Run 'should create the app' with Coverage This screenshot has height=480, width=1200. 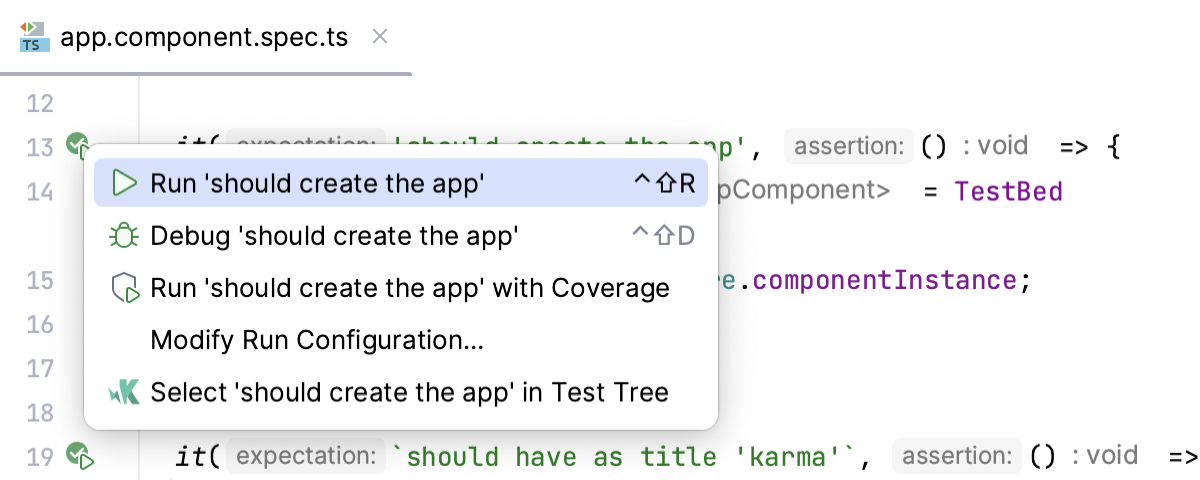point(409,289)
